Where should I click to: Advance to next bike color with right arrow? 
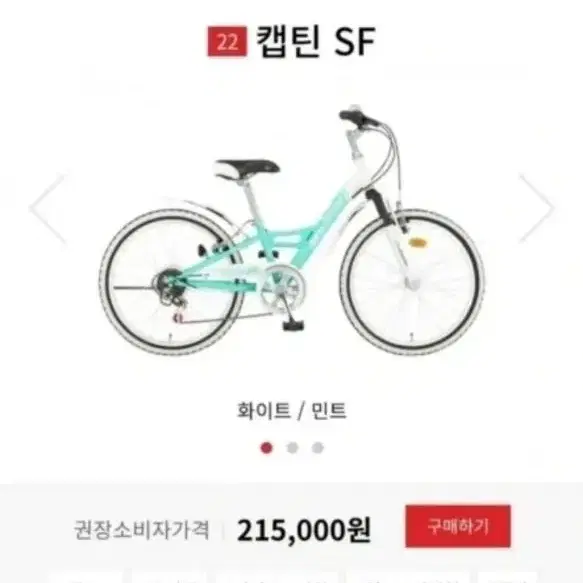pyautogui.click(x=537, y=208)
